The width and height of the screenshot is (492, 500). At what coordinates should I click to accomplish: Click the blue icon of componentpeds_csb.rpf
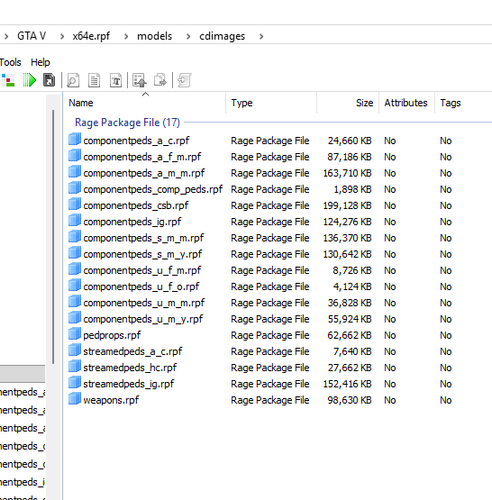click(x=75, y=204)
